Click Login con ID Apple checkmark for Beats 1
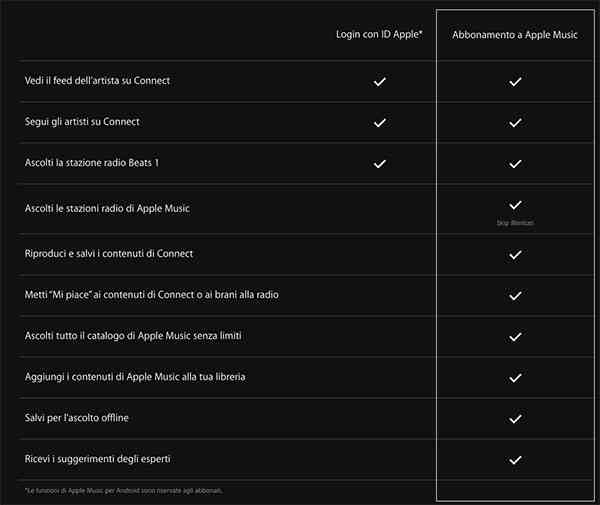600x505 pixels. pyautogui.click(x=379, y=163)
